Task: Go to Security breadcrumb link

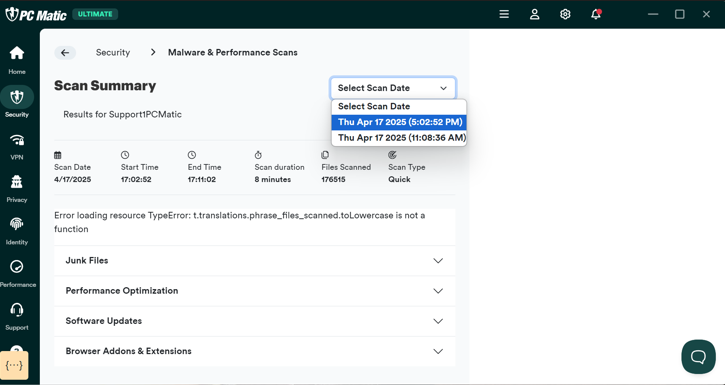Action: tap(113, 53)
